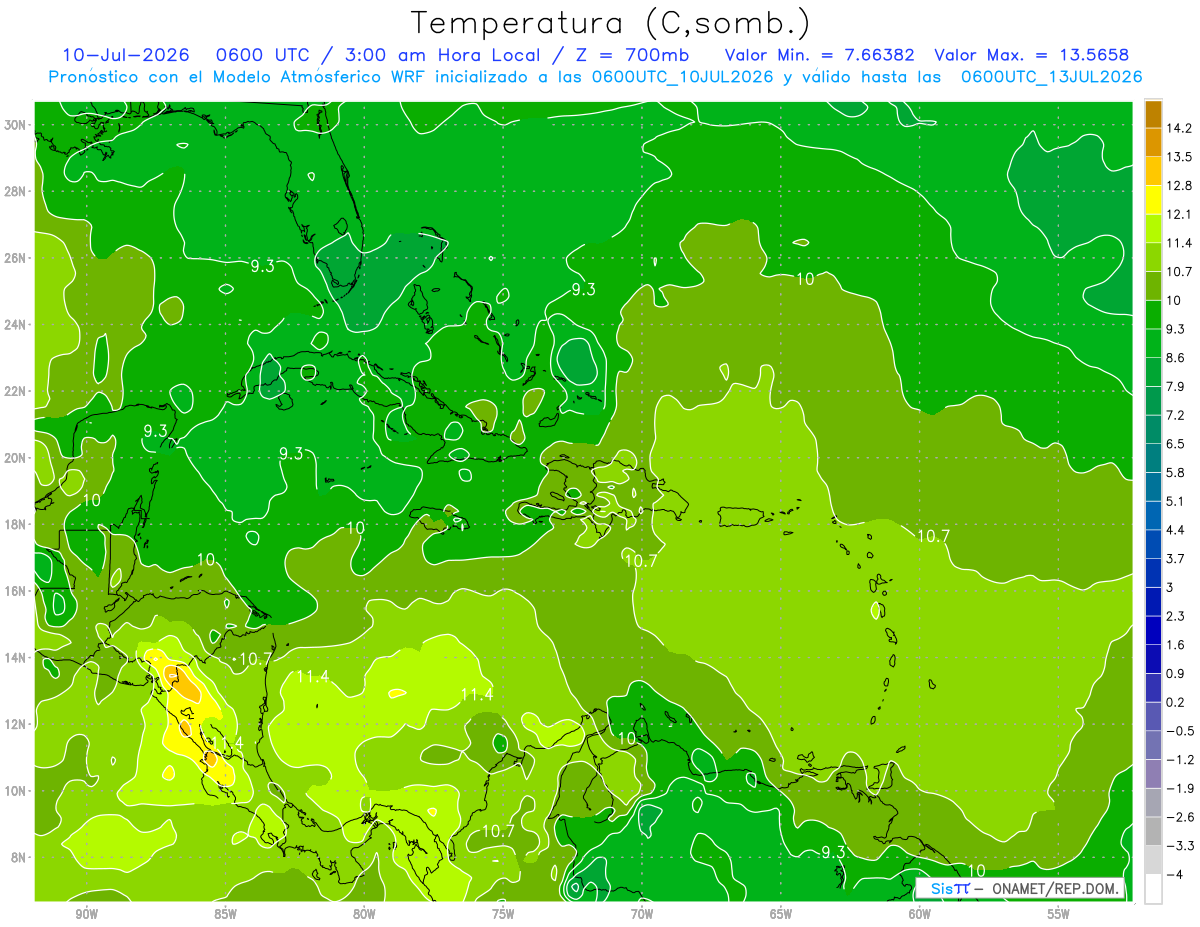
Task: Click the 7.2 label on the color scale
Action: click(x=1175, y=415)
